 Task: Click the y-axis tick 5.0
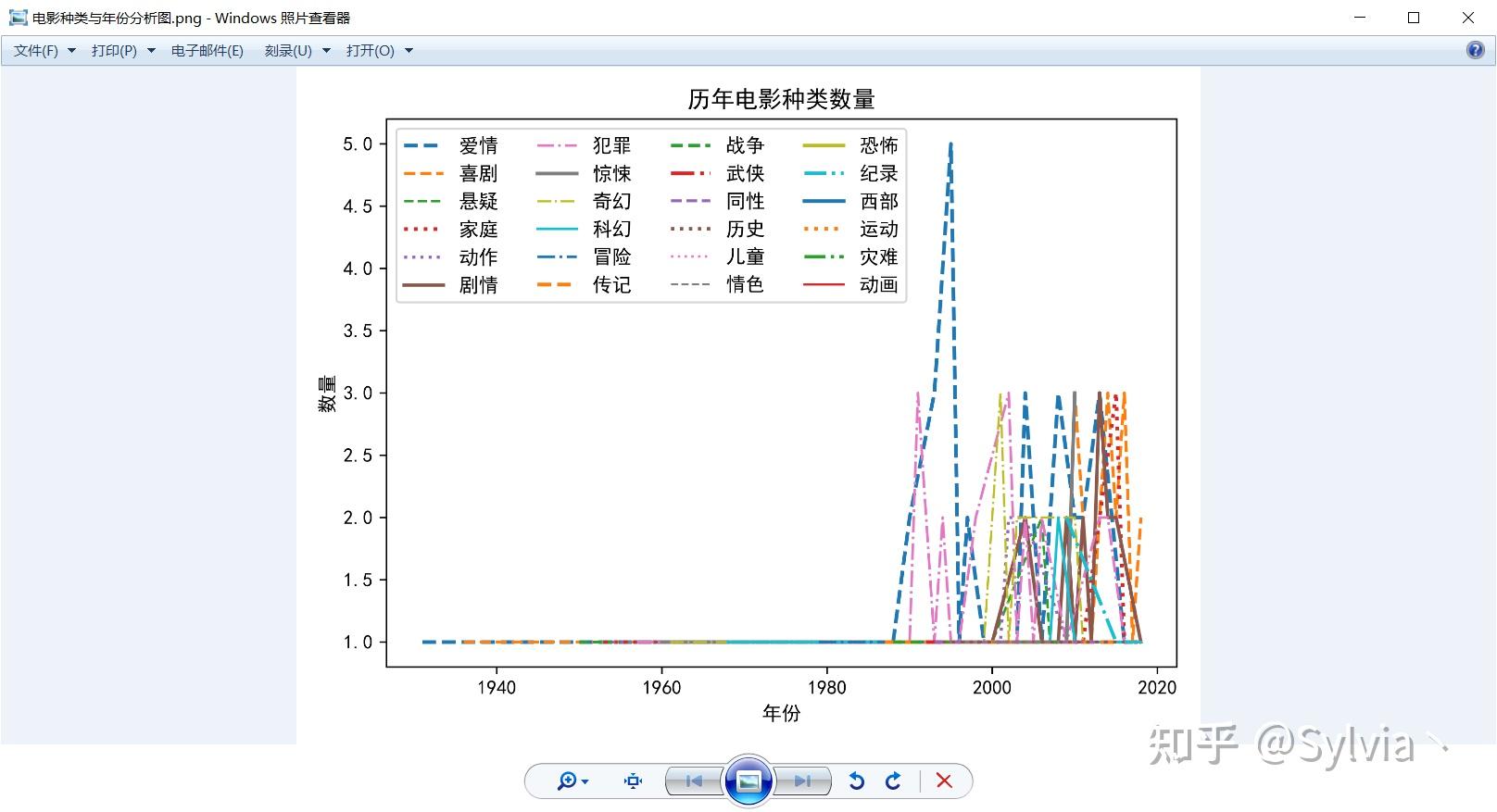coord(358,144)
